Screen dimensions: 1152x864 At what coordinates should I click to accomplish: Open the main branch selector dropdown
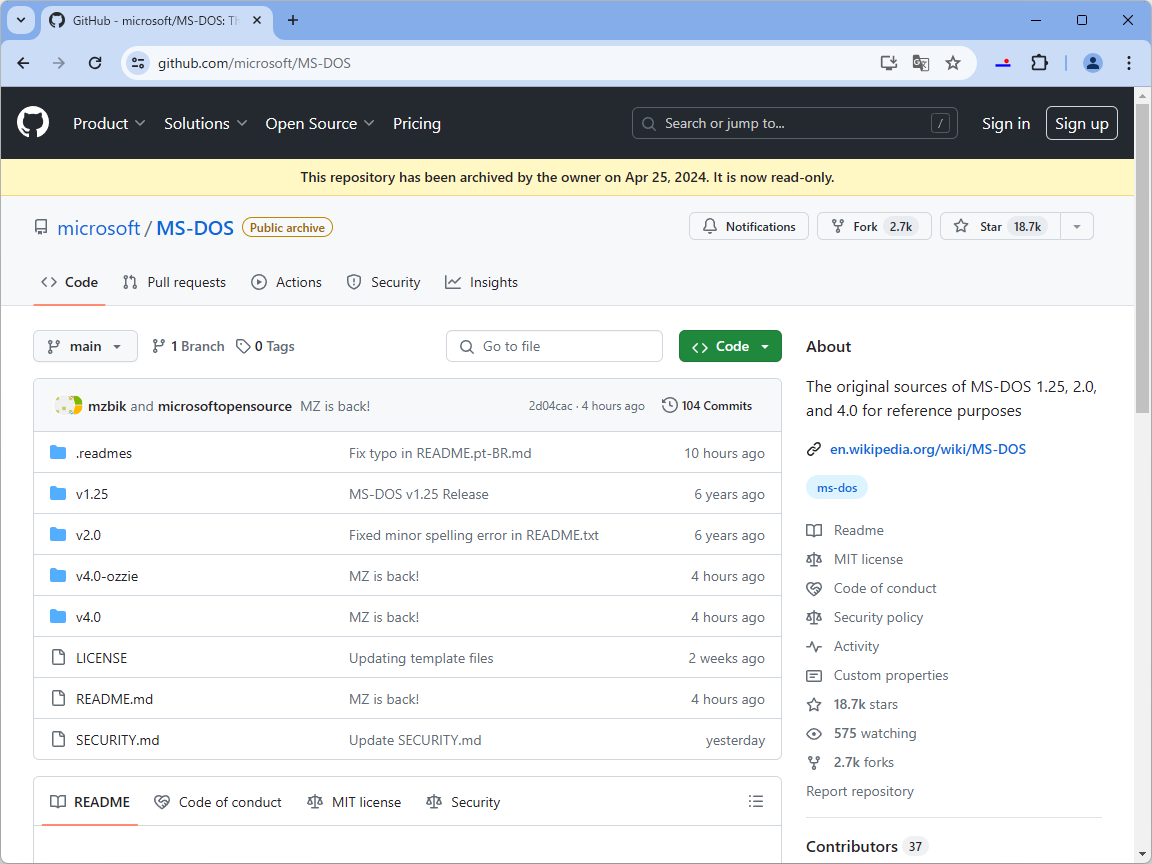coord(85,345)
